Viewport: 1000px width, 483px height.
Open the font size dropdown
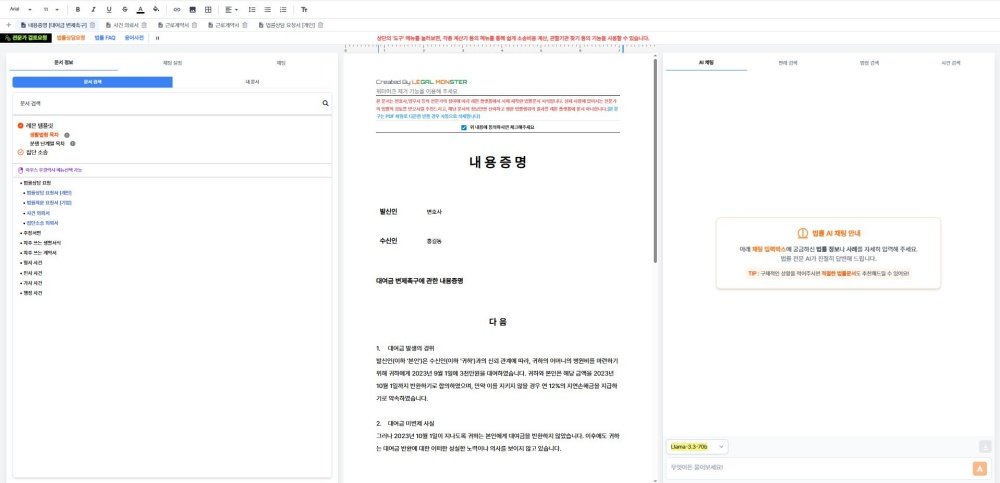pyautogui.click(x=52, y=9)
